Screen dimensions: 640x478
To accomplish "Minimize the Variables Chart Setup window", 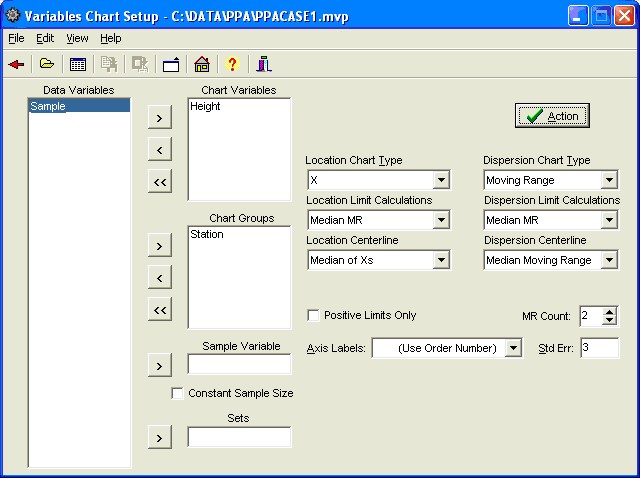I will [578, 16].
